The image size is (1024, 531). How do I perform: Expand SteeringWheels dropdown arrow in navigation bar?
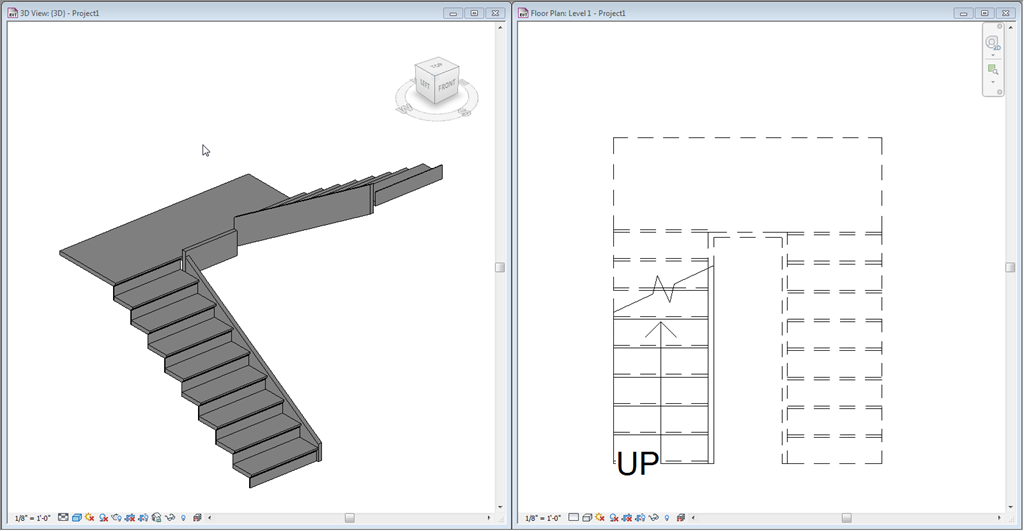(x=993, y=56)
